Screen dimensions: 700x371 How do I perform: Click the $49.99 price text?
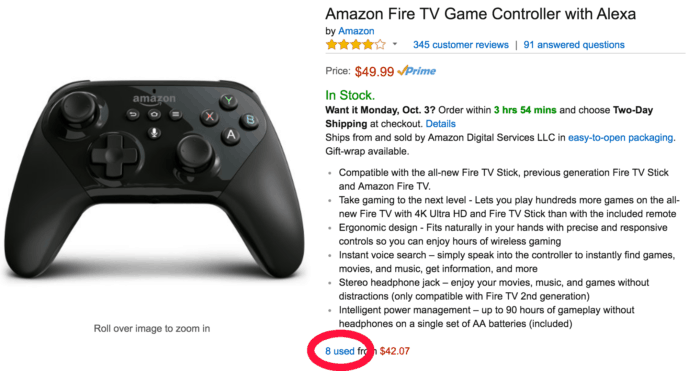point(374,71)
